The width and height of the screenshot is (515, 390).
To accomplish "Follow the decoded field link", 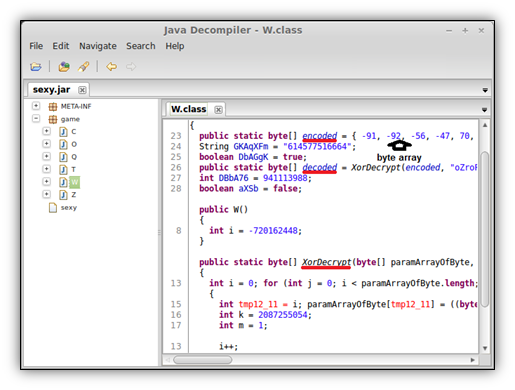I will pyautogui.click(x=320, y=167).
